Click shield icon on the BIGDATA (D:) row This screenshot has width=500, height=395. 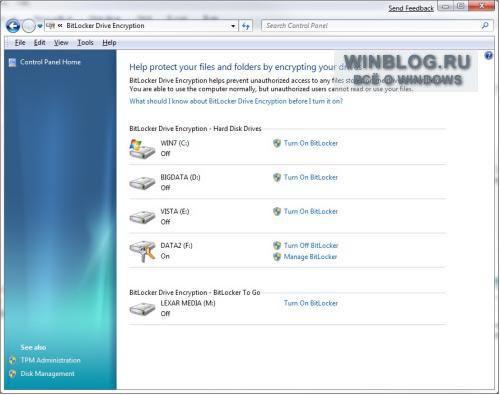pyautogui.click(x=277, y=177)
